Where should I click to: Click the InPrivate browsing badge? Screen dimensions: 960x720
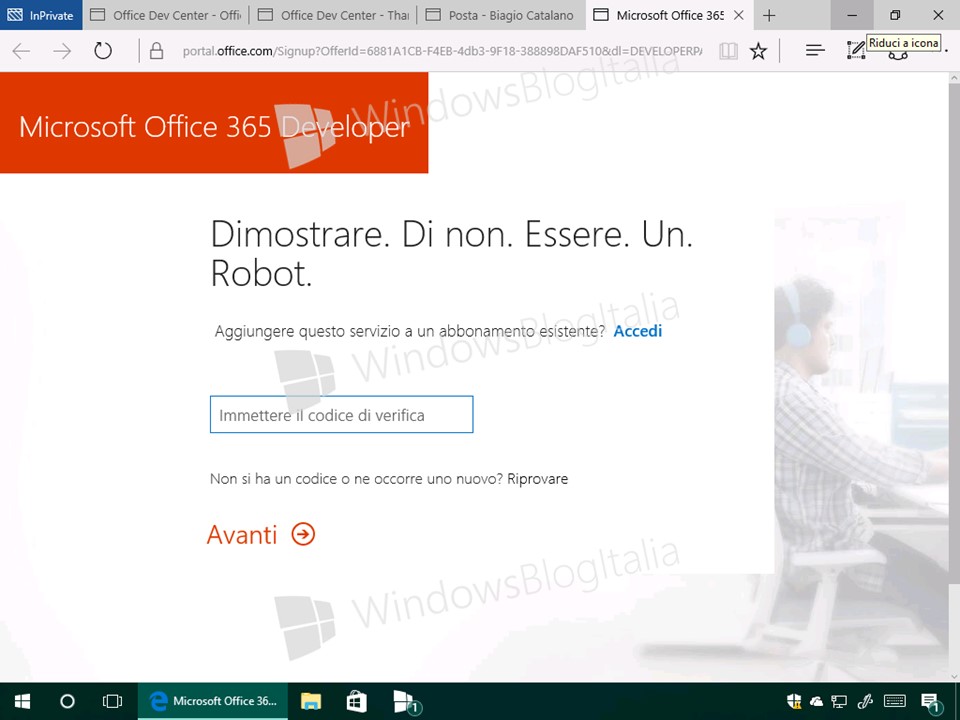coord(41,15)
